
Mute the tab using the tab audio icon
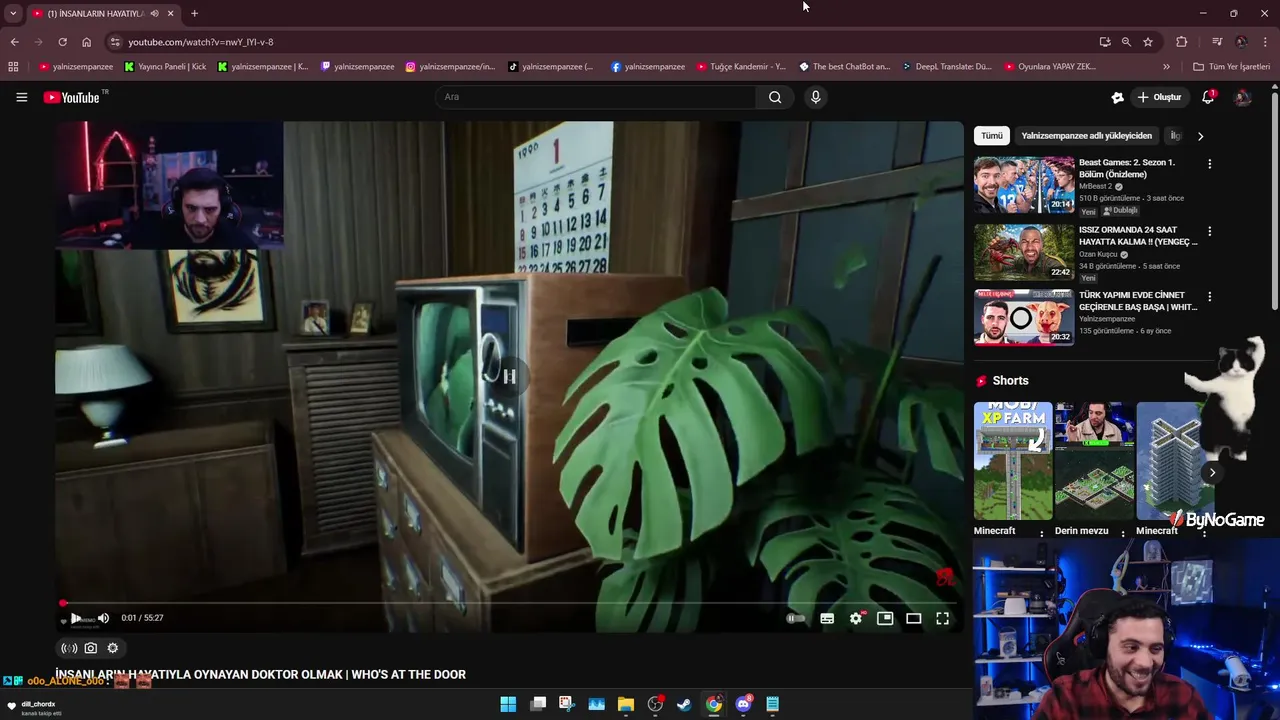coord(154,13)
